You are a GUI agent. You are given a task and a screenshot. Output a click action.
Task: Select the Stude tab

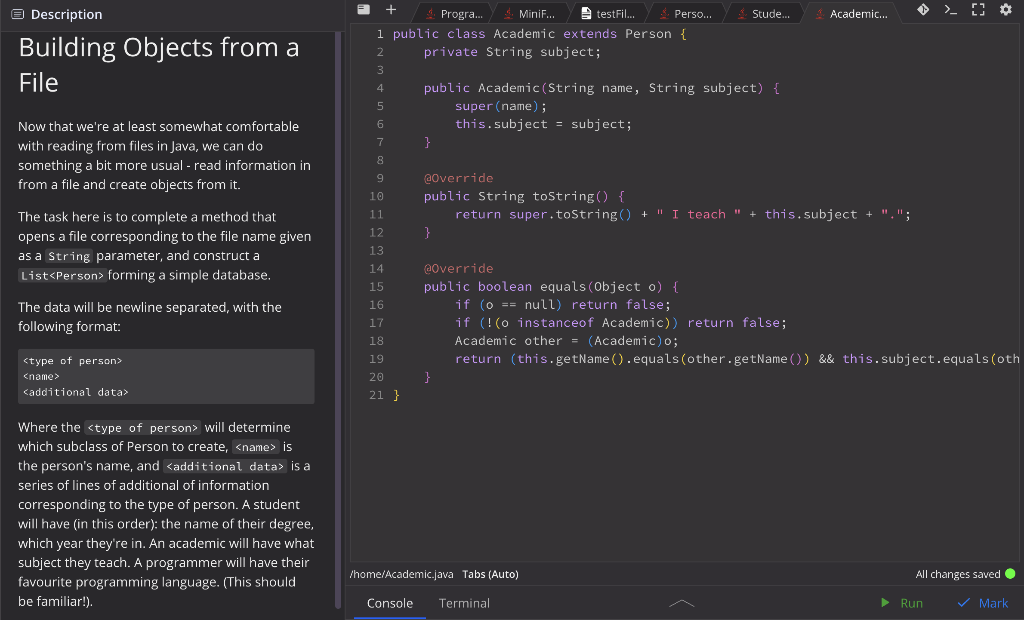(x=766, y=14)
